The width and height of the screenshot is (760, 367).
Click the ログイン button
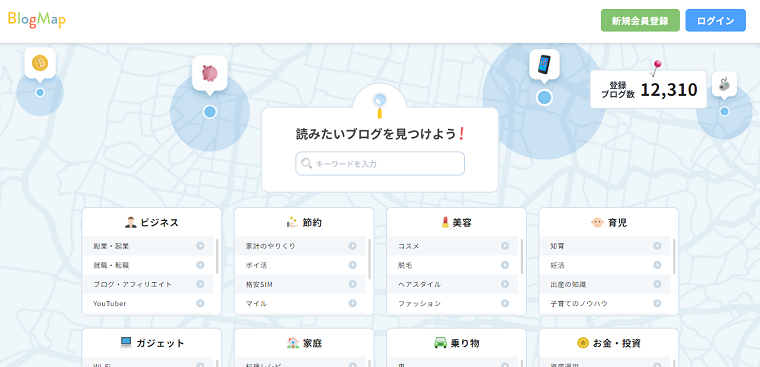click(x=715, y=20)
